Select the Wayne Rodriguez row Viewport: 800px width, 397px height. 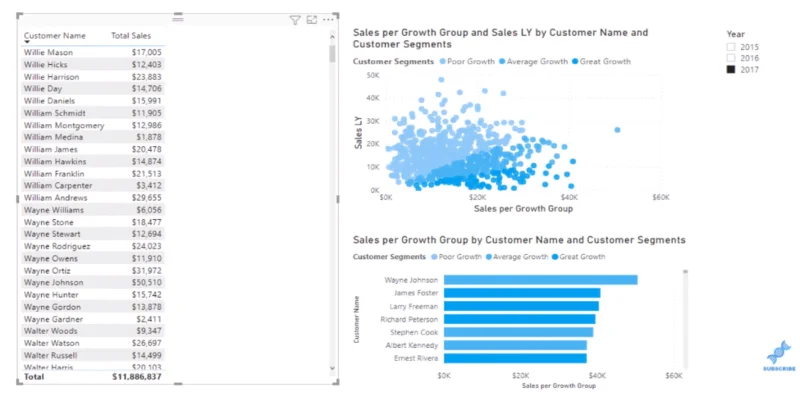(x=93, y=246)
